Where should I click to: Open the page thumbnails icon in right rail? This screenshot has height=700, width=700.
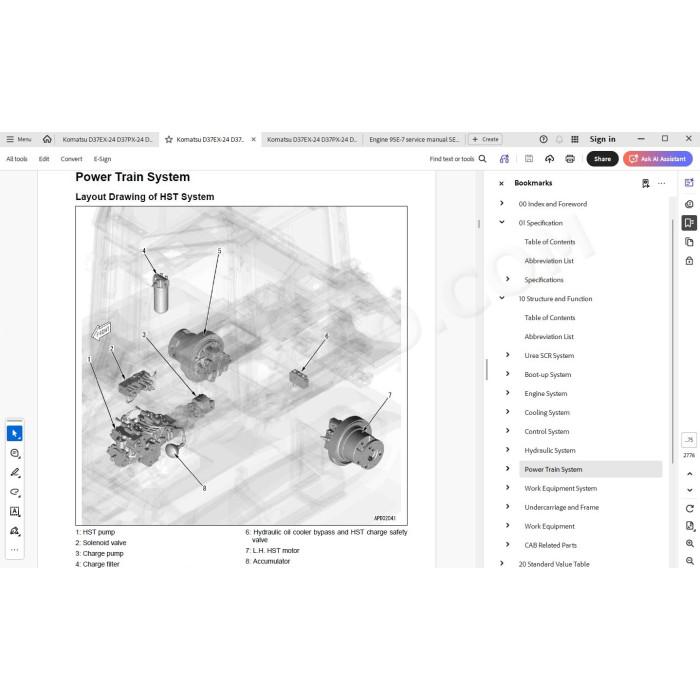tap(689, 242)
